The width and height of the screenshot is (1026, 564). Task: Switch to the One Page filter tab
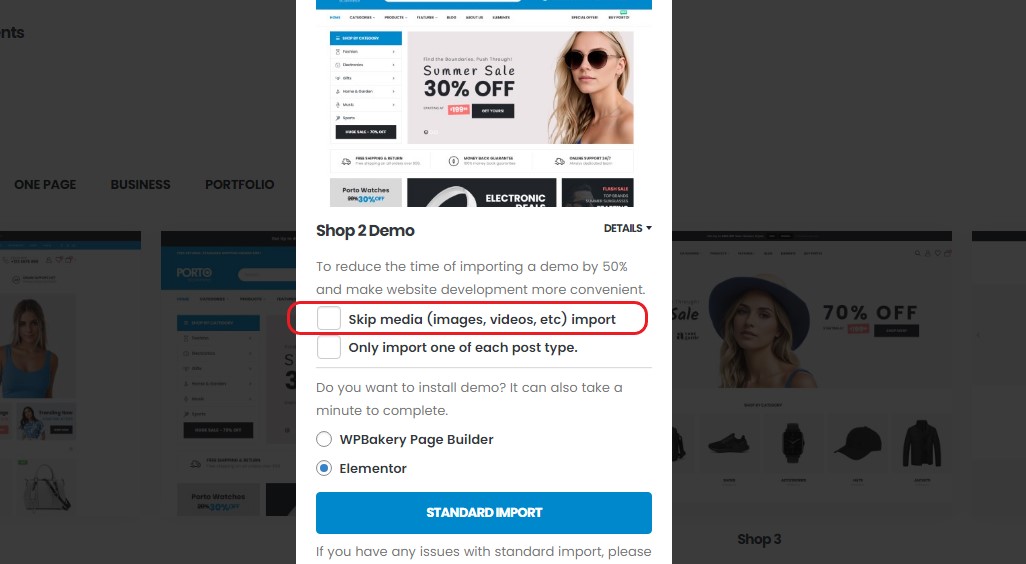pos(45,185)
